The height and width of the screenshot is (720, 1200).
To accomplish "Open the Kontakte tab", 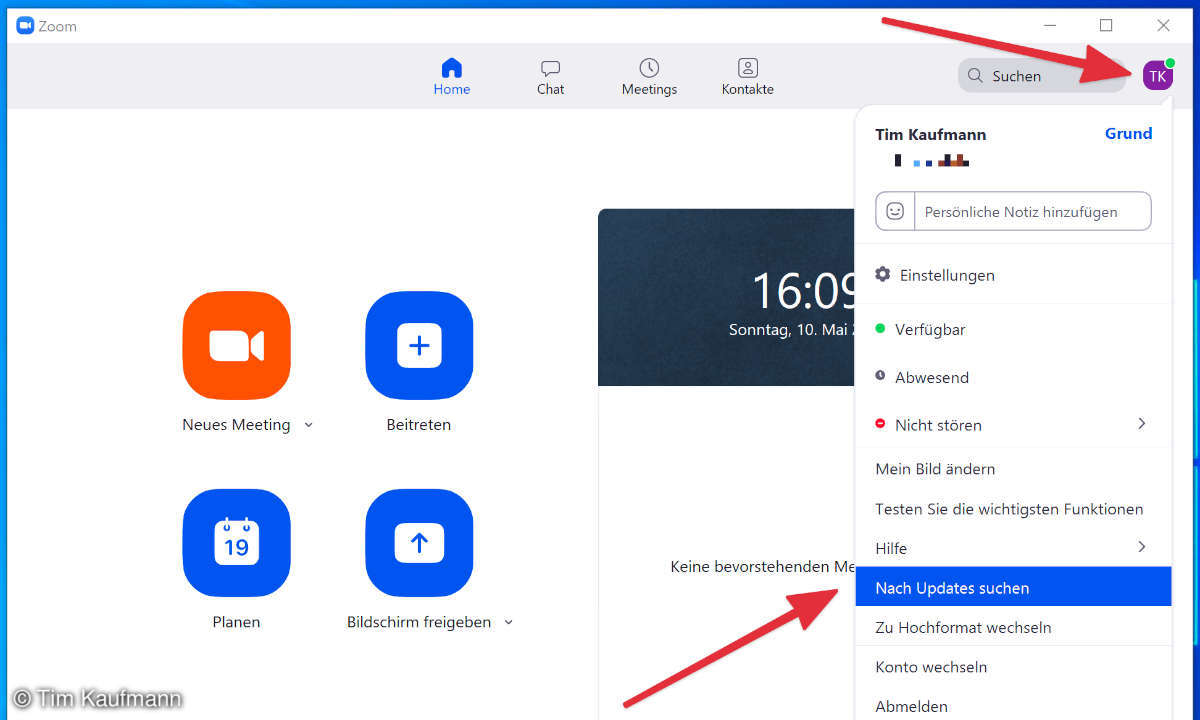I will pos(748,77).
